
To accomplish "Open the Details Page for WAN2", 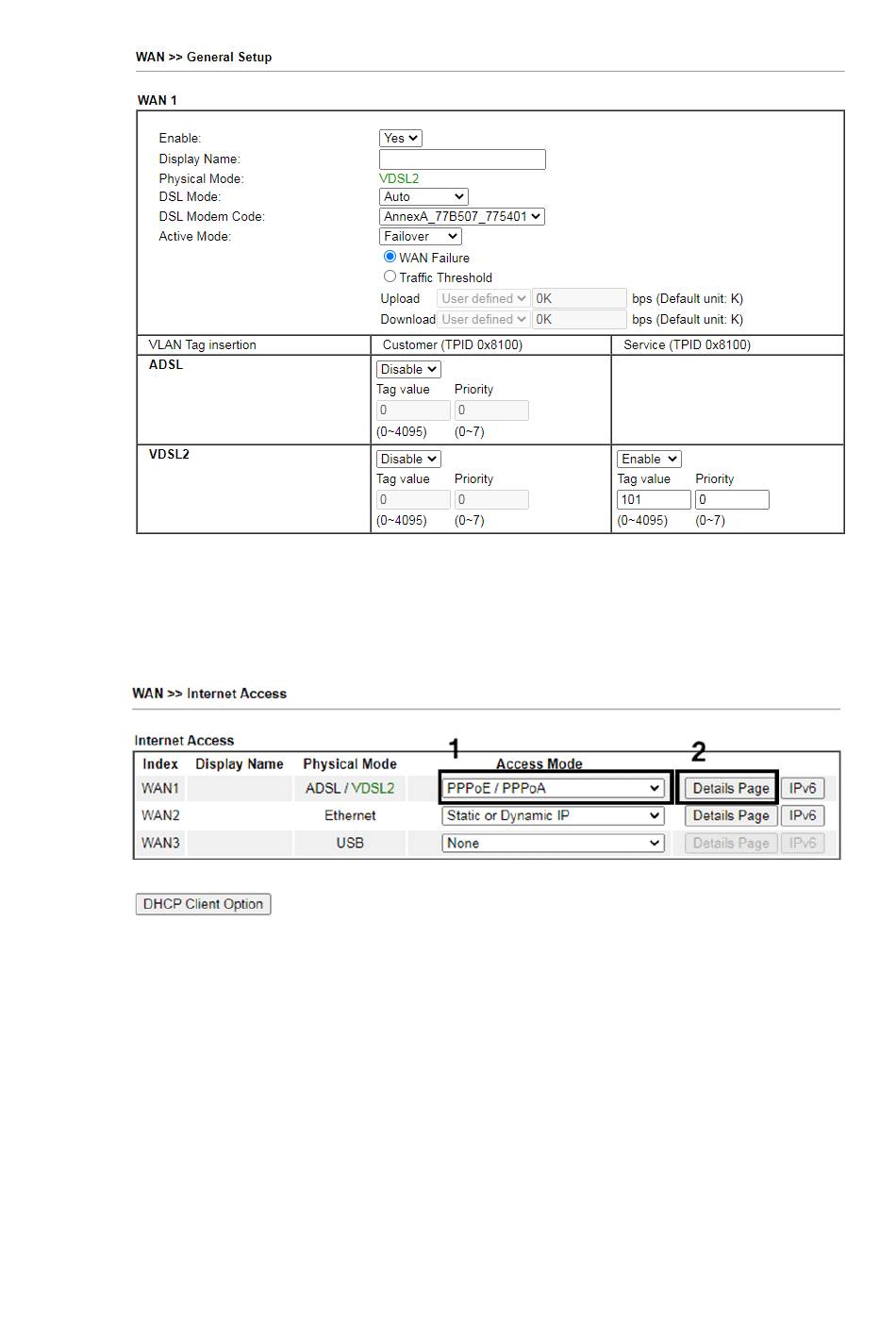I will 731,815.
